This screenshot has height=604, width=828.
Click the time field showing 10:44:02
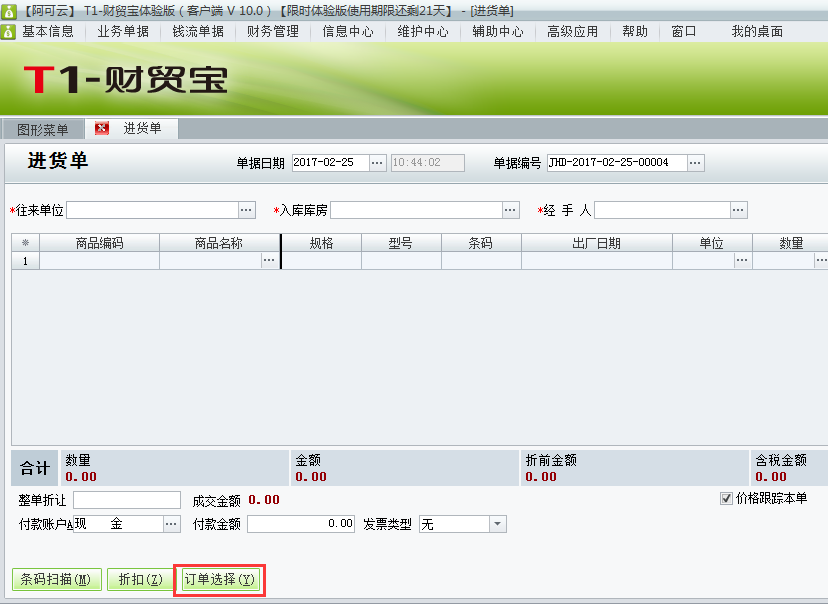pyautogui.click(x=428, y=163)
